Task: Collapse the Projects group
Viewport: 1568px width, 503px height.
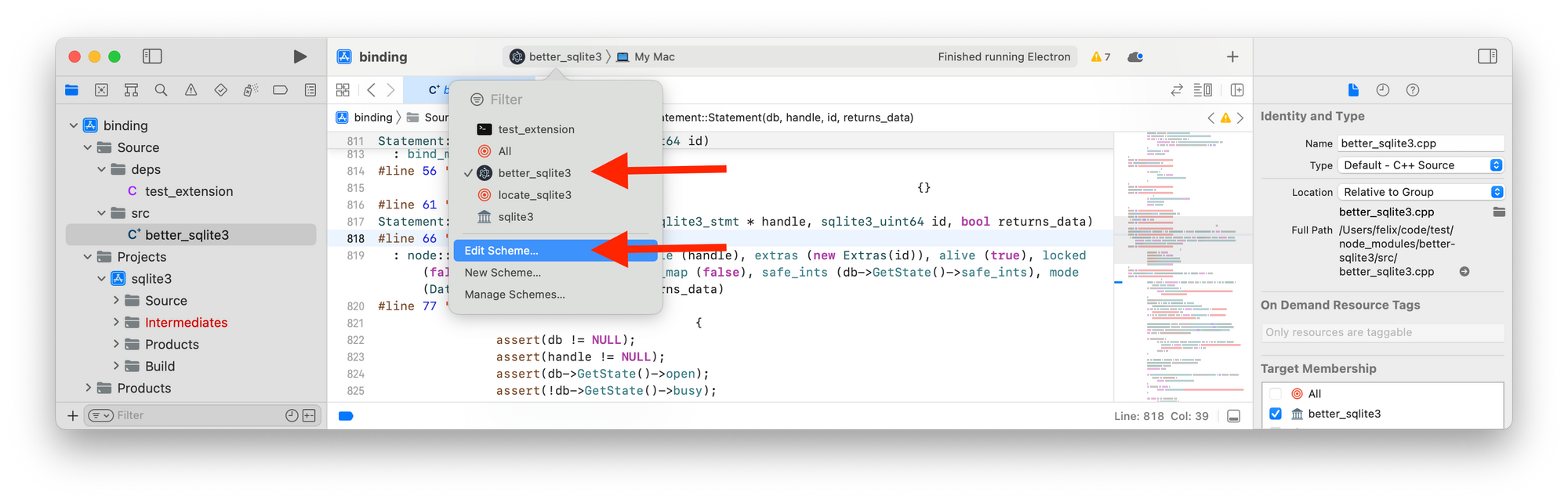Action: click(88, 257)
